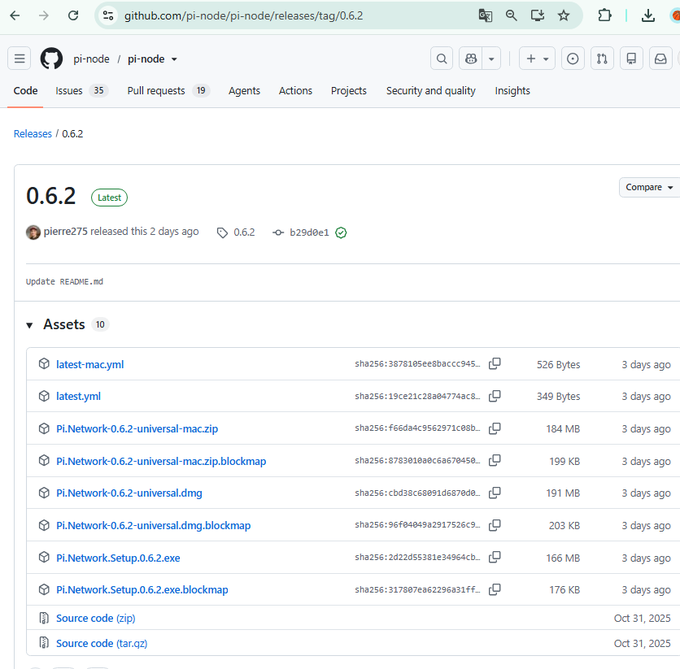Open the create new plus menu
The height and width of the screenshot is (669, 680).
[537, 58]
